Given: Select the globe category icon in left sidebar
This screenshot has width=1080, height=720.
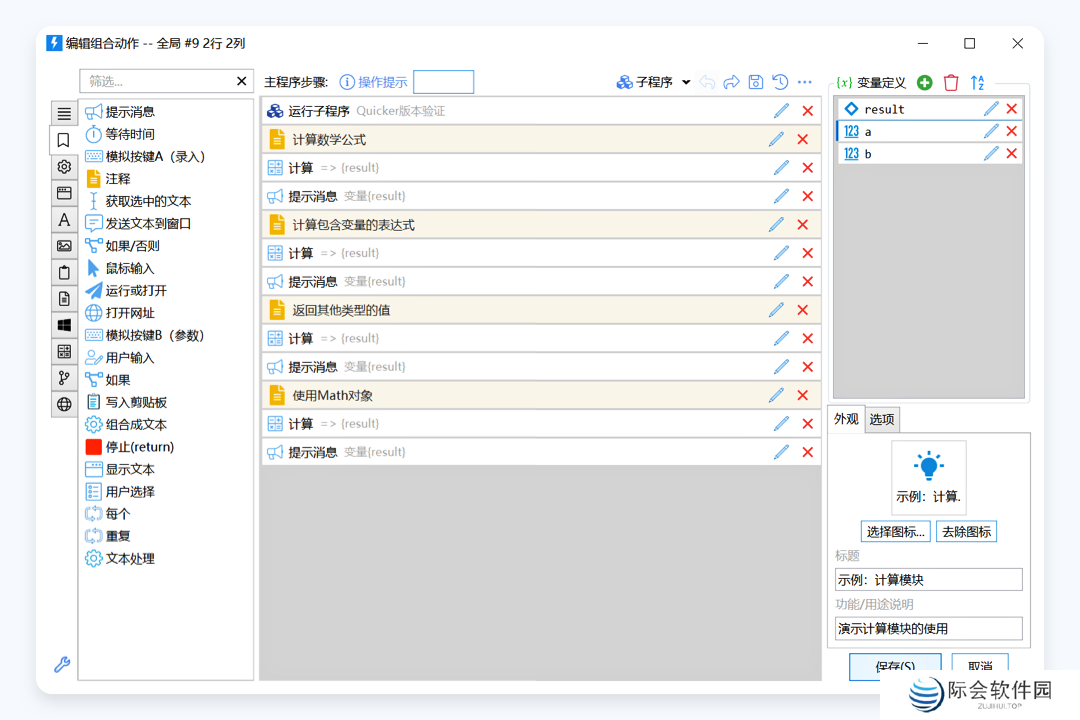Looking at the screenshot, I should pos(63,404).
